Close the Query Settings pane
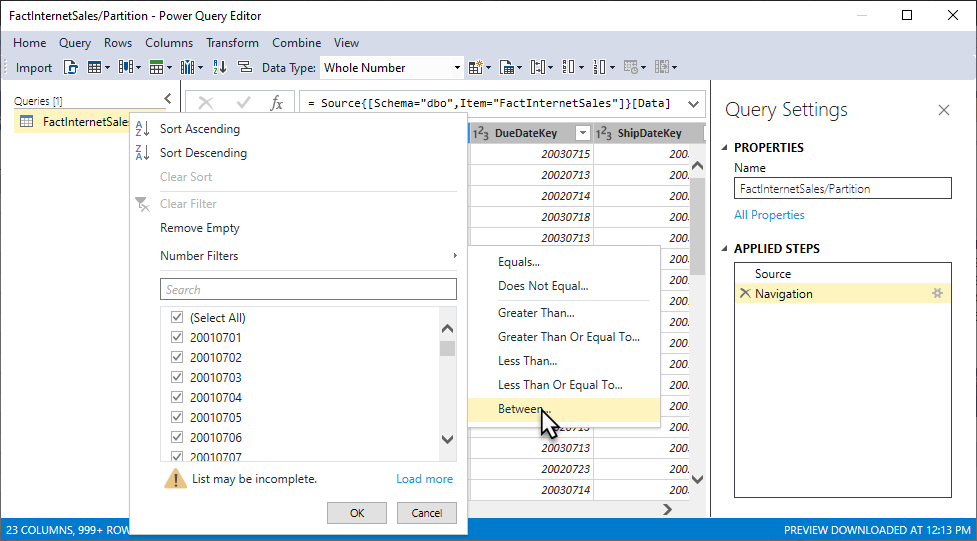This screenshot has width=977, height=541. (x=944, y=110)
